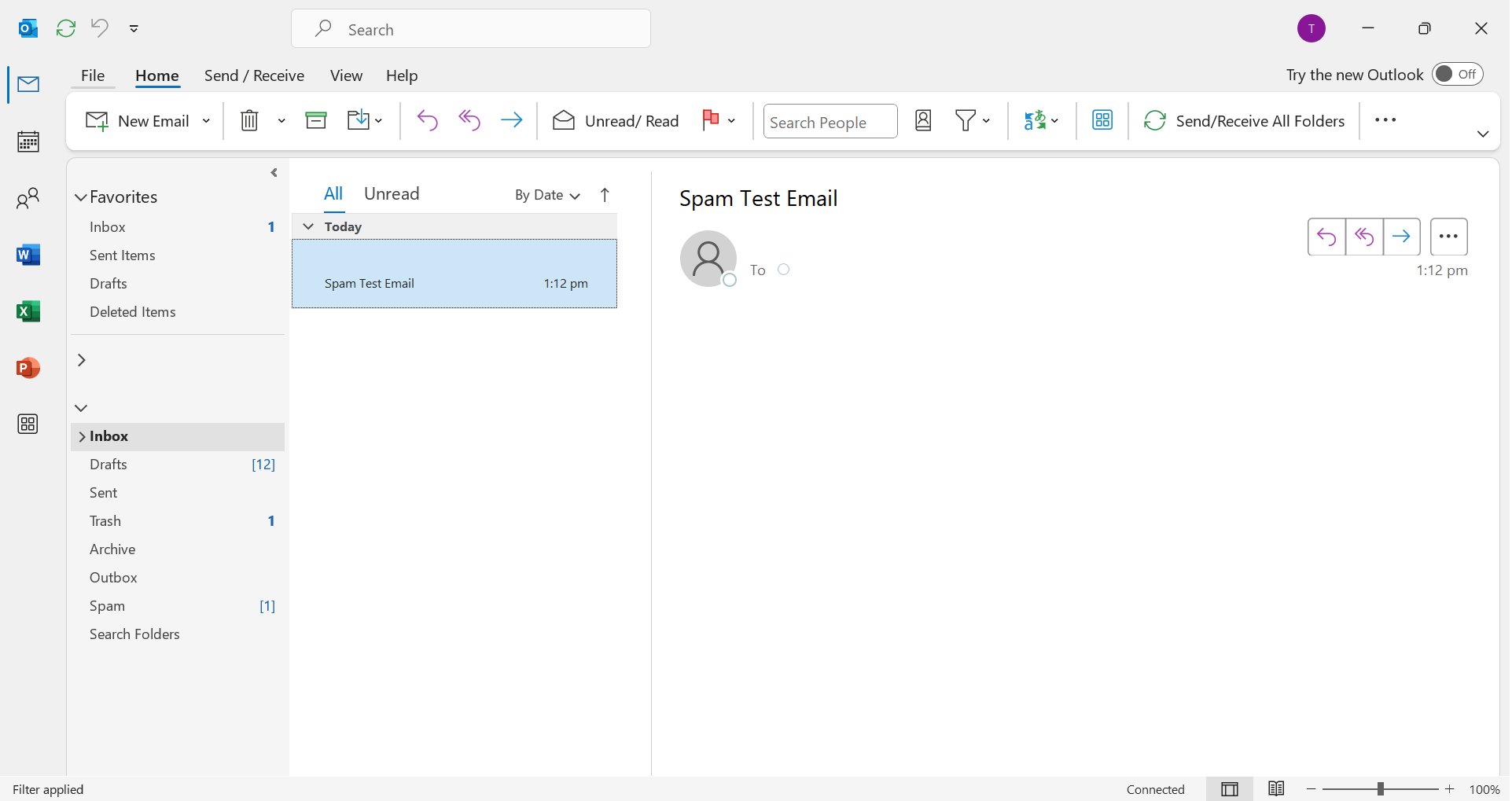Toggle the Try the new Outlook switch
The width and height of the screenshot is (1512, 801).
click(1457, 74)
